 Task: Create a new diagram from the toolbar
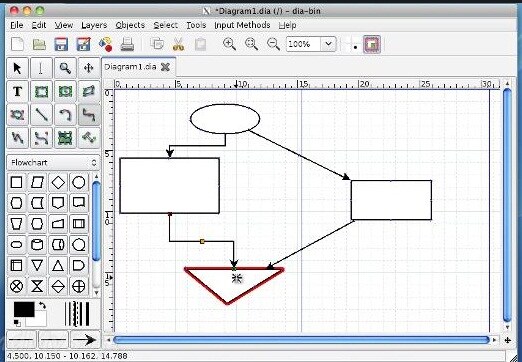click(17, 44)
